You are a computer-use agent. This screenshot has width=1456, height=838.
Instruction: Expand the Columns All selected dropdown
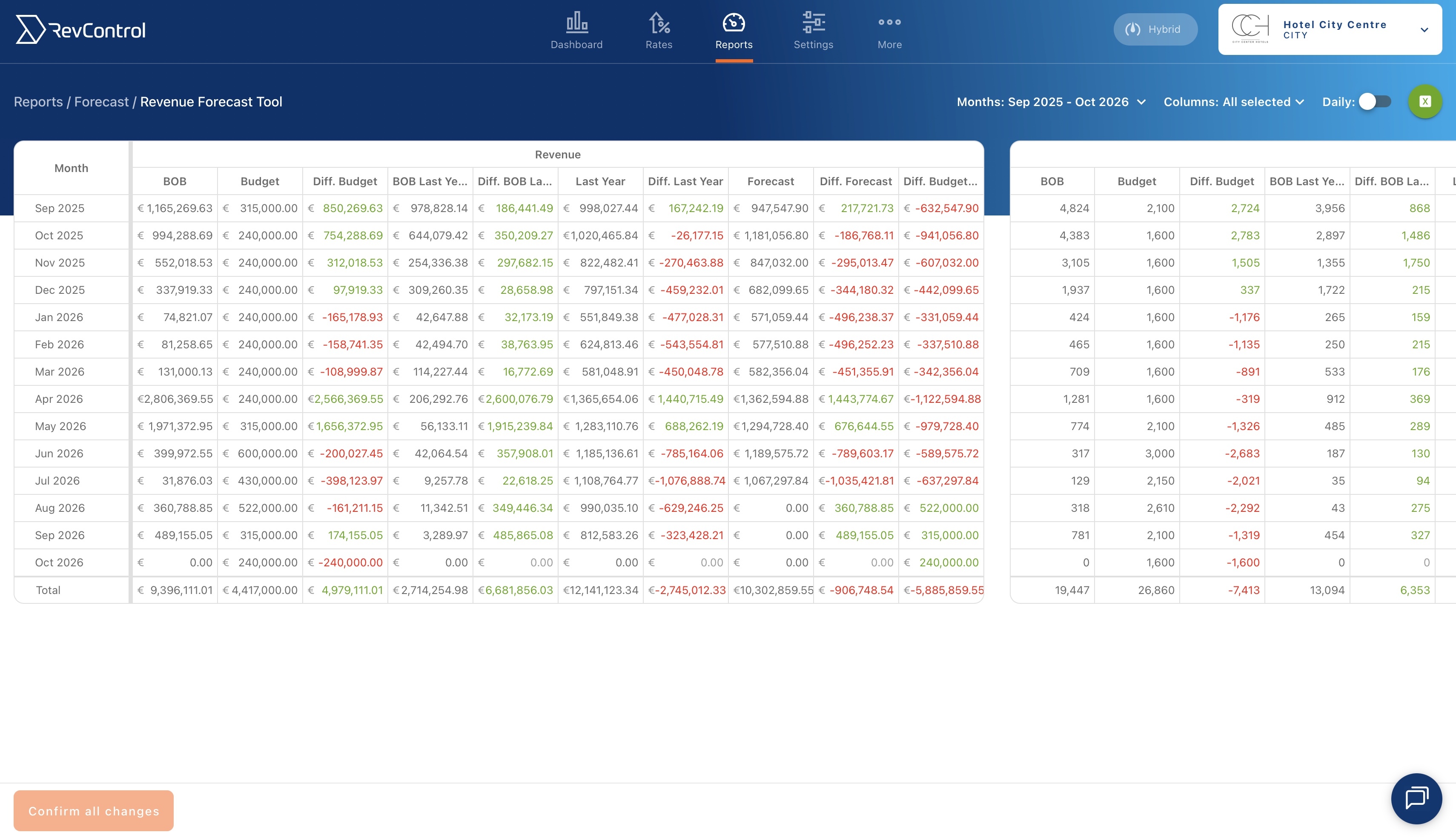click(x=1233, y=102)
